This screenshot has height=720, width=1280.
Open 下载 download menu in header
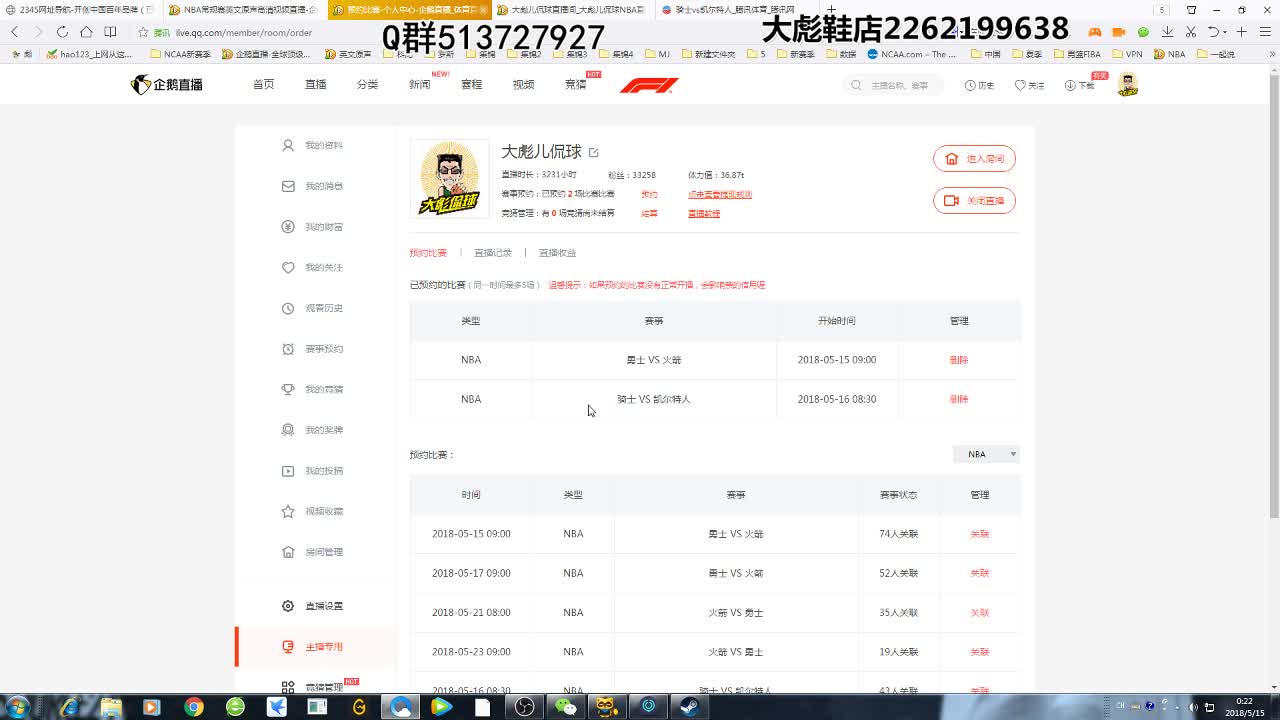point(1079,86)
